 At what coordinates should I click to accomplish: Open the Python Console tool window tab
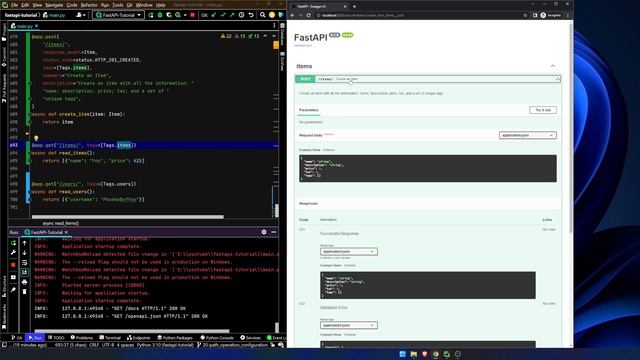click(217, 338)
